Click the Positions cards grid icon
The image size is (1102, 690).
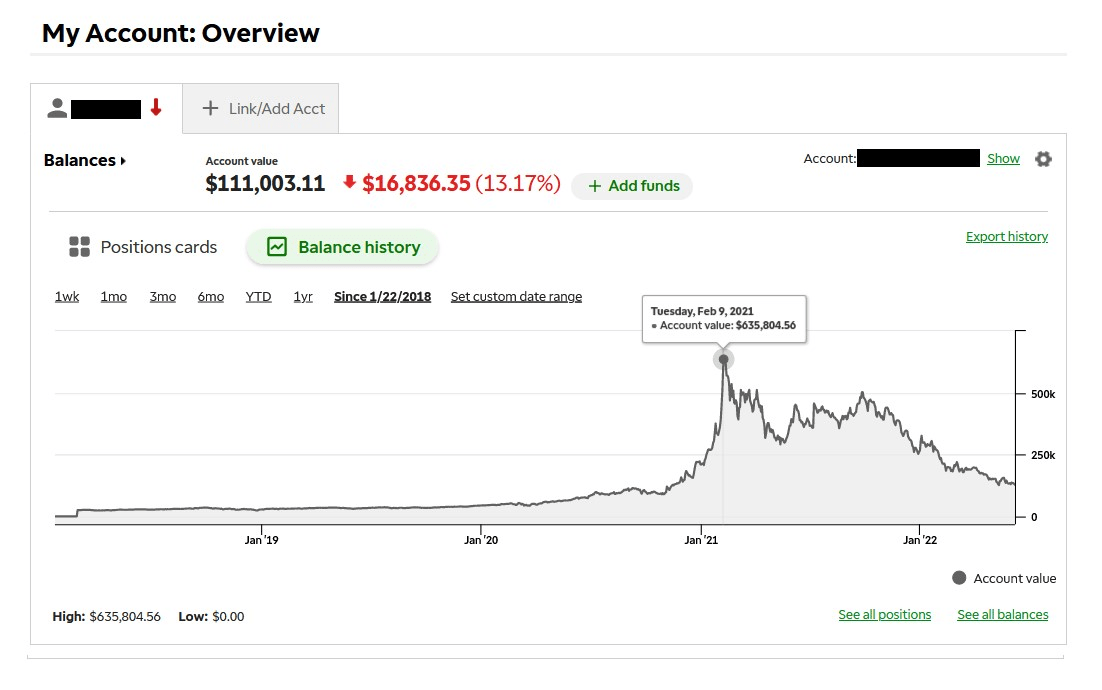79,247
